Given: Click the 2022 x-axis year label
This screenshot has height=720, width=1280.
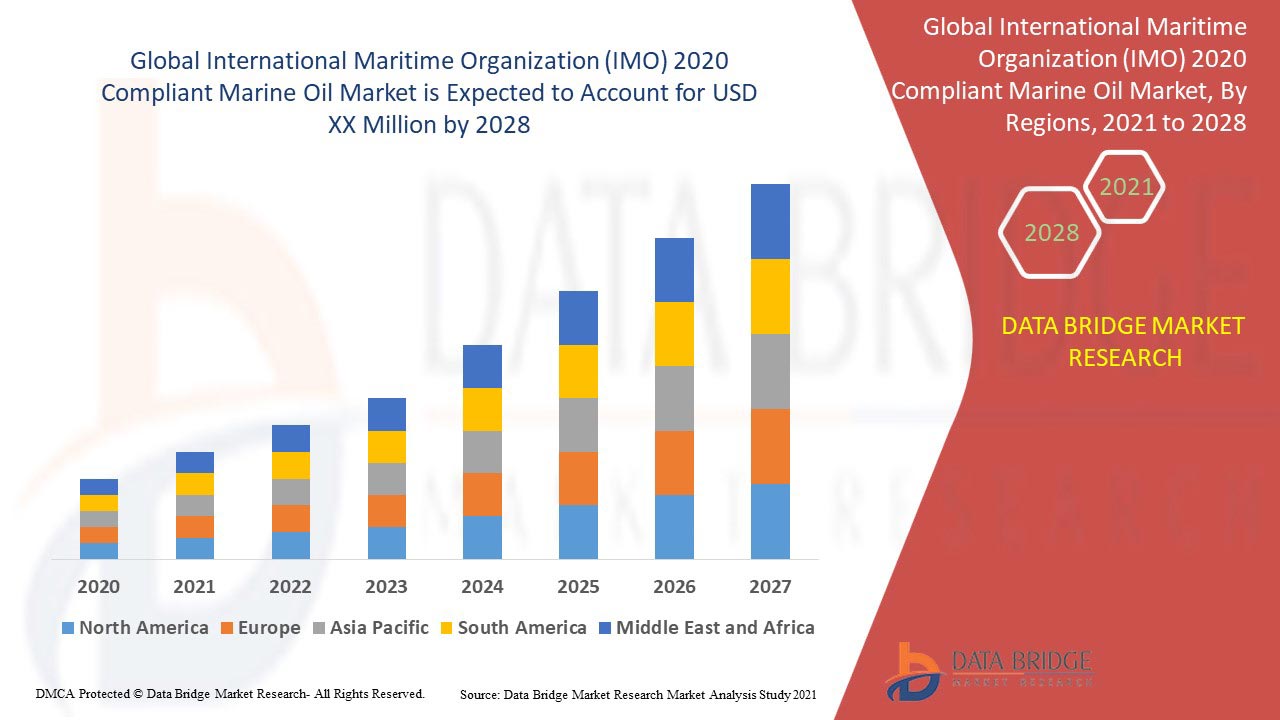Looking at the screenshot, I should (x=290, y=587).
